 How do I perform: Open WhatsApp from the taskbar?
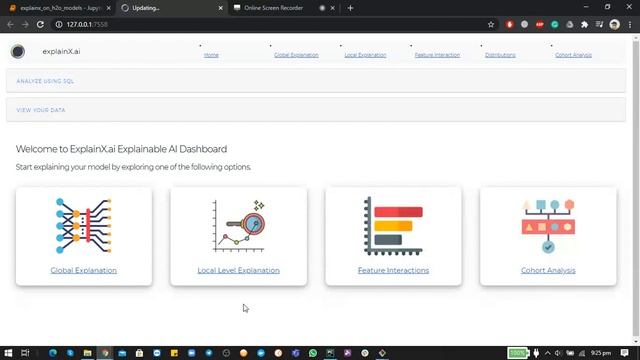(313, 353)
